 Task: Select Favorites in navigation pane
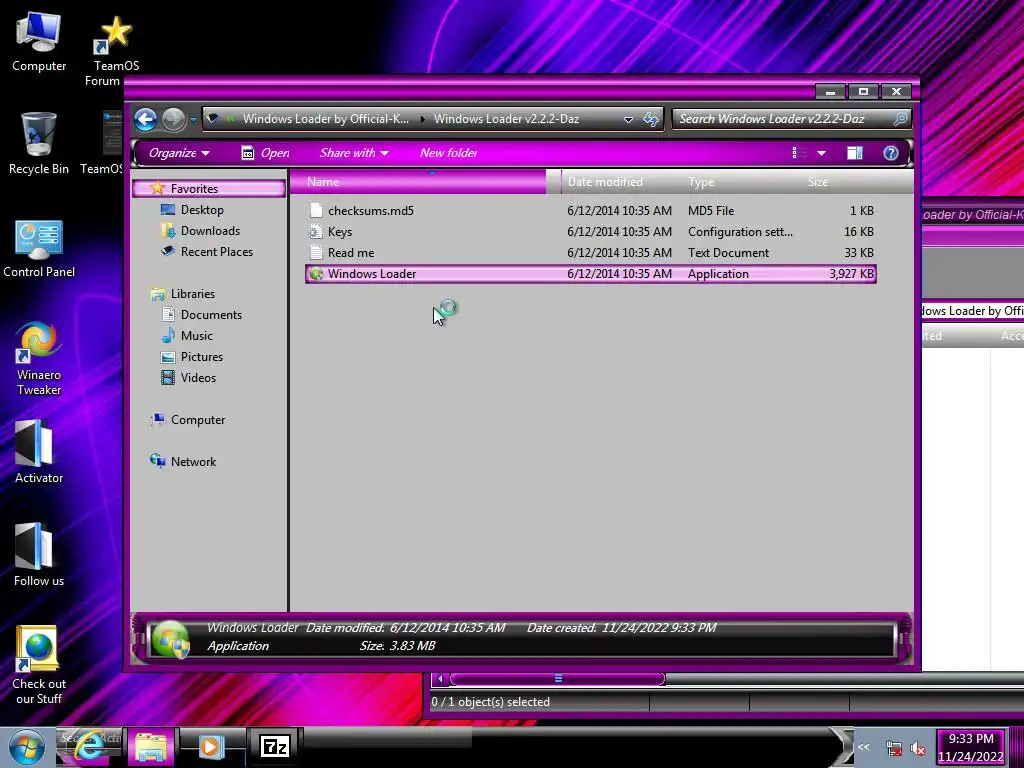[x=209, y=189]
